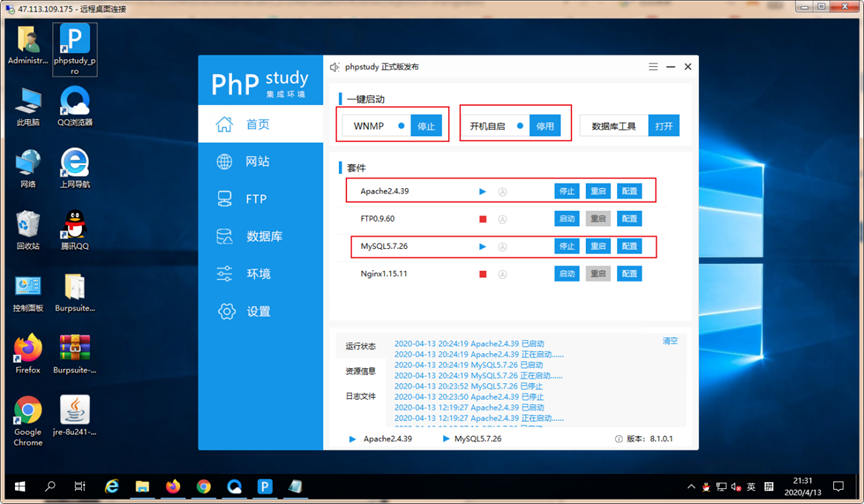
Task: Open the 设置 settings section
Action: click(x=260, y=311)
